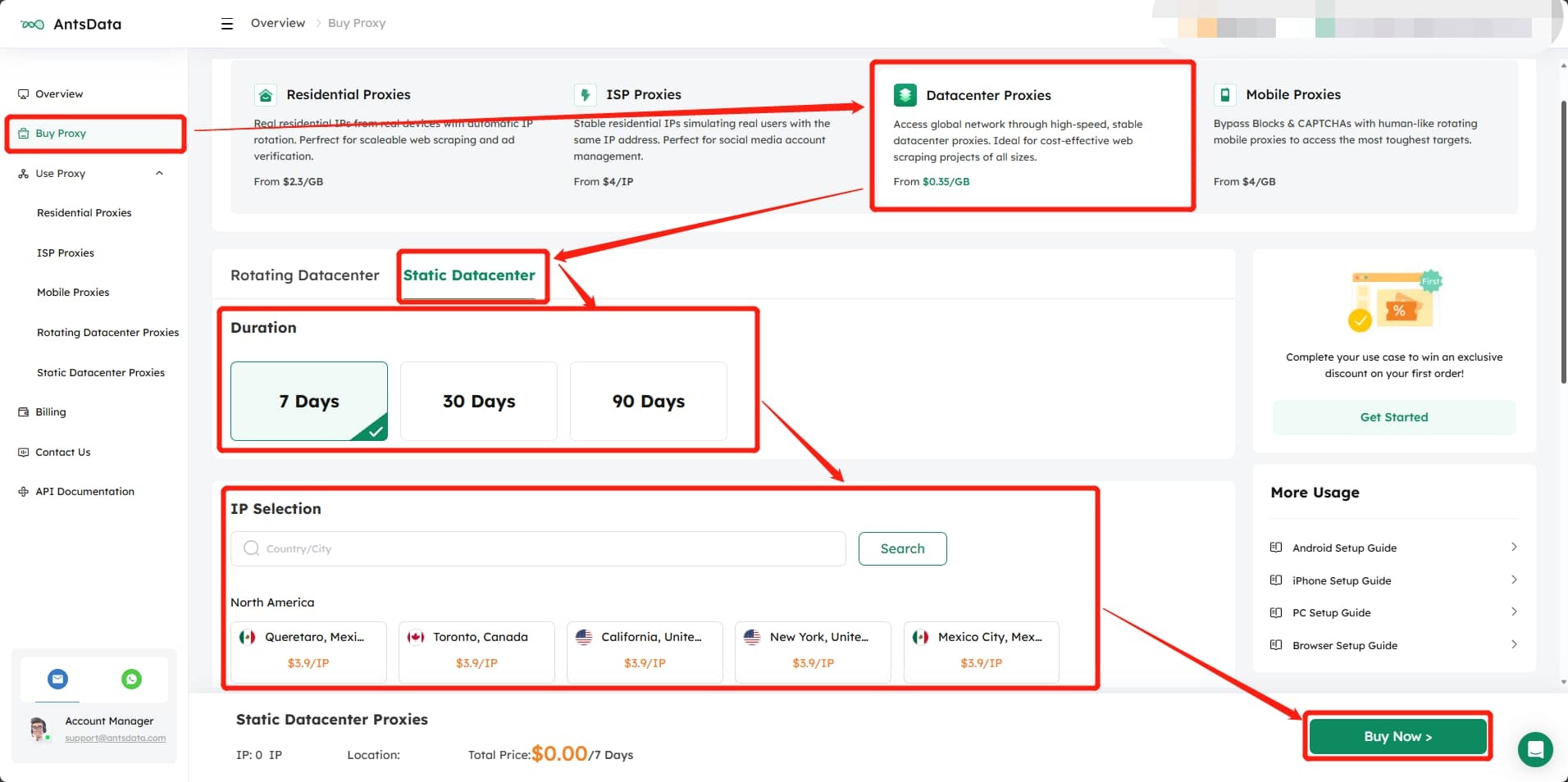Click the Mexico flag beside Queretaro
The height and width of the screenshot is (782, 1568).
[247, 637]
